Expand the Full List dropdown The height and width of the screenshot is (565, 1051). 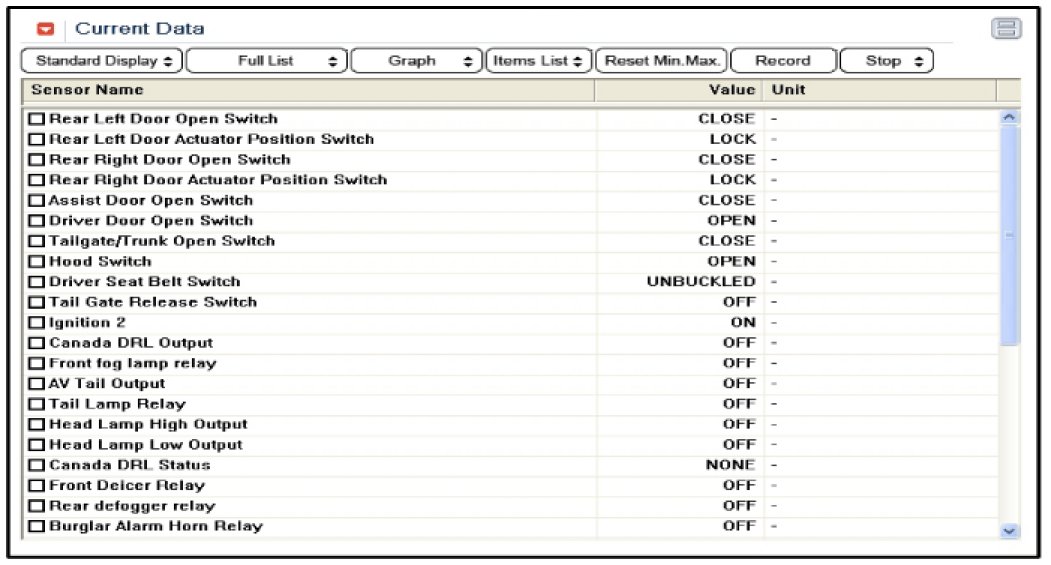pyautogui.click(x=267, y=61)
